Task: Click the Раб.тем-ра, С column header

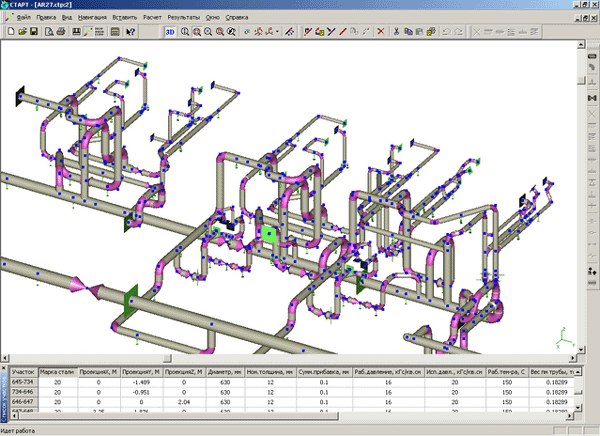Action: (507, 372)
